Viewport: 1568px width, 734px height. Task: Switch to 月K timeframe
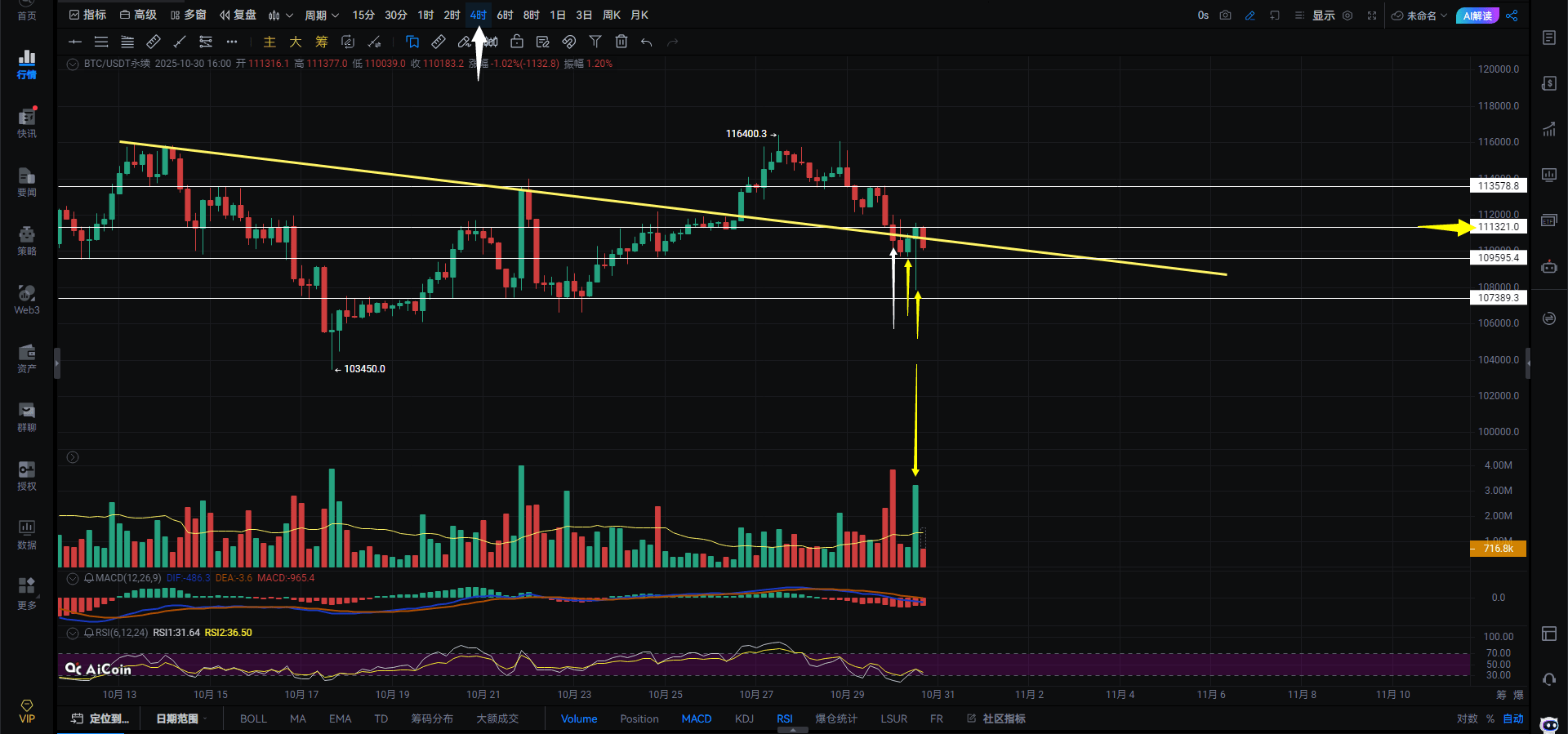point(639,16)
